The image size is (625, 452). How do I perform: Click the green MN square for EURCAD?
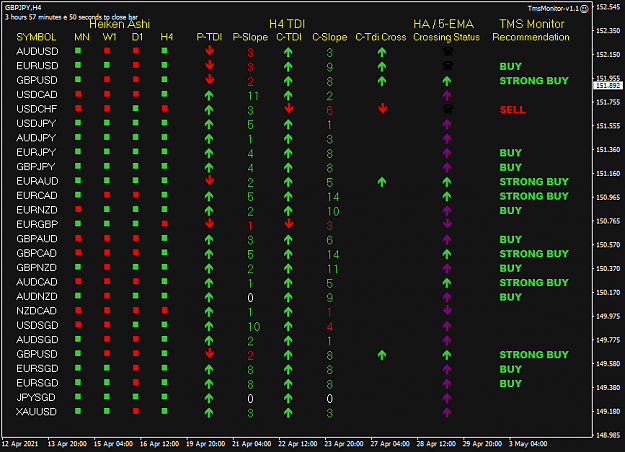pyautogui.click(x=78, y=195)
